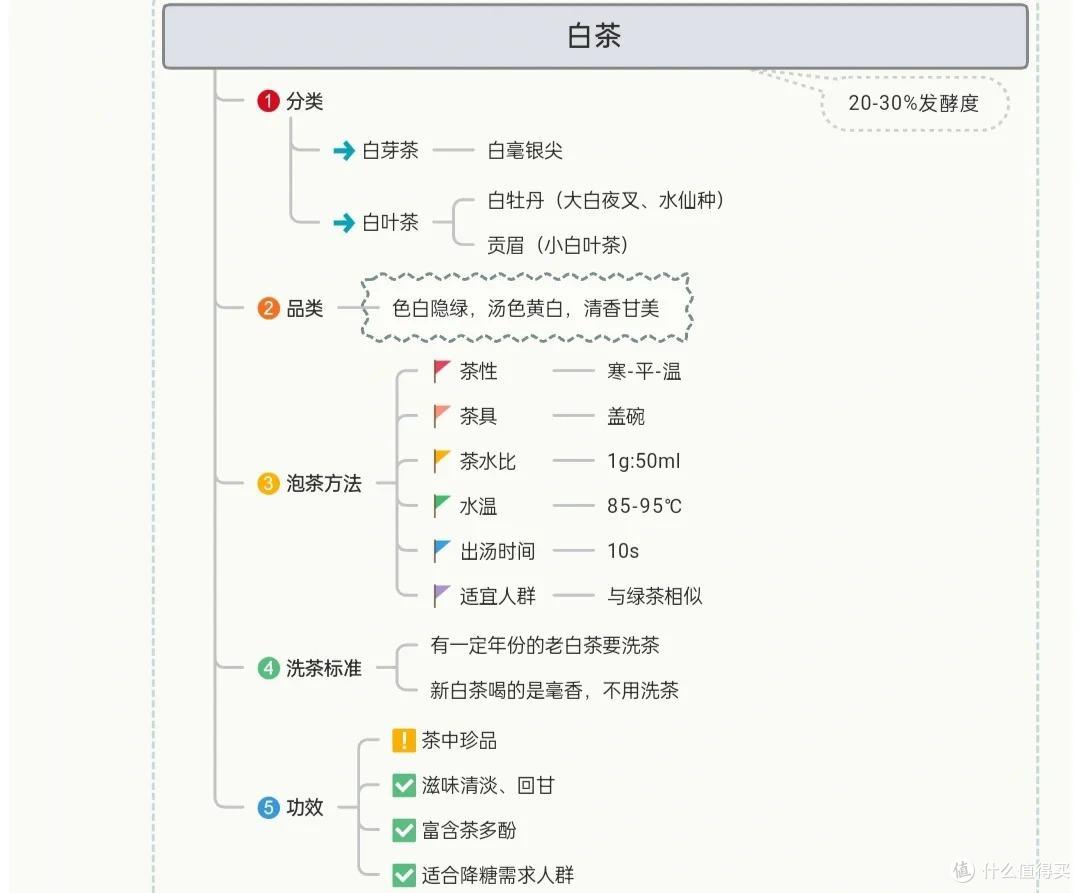Click the value 盖碗
Screen dimensions: 1080x893
tap(625, 416)
